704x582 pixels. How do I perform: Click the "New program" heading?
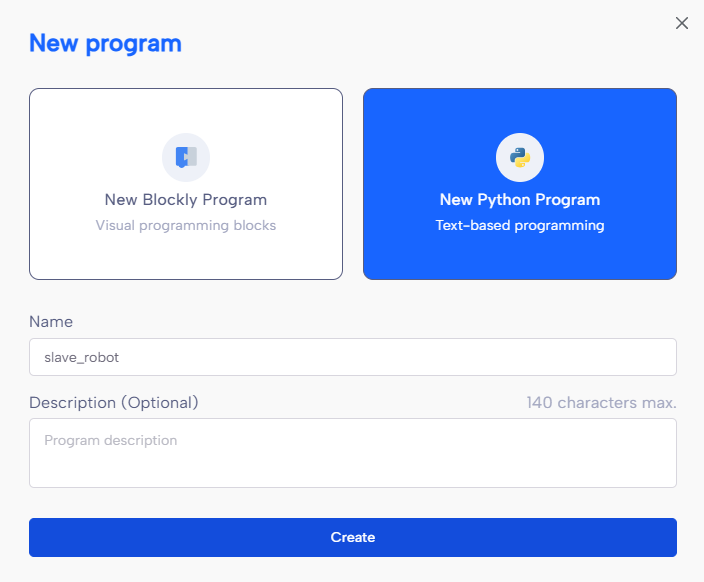pyautogui.click(x=106, y=44)
